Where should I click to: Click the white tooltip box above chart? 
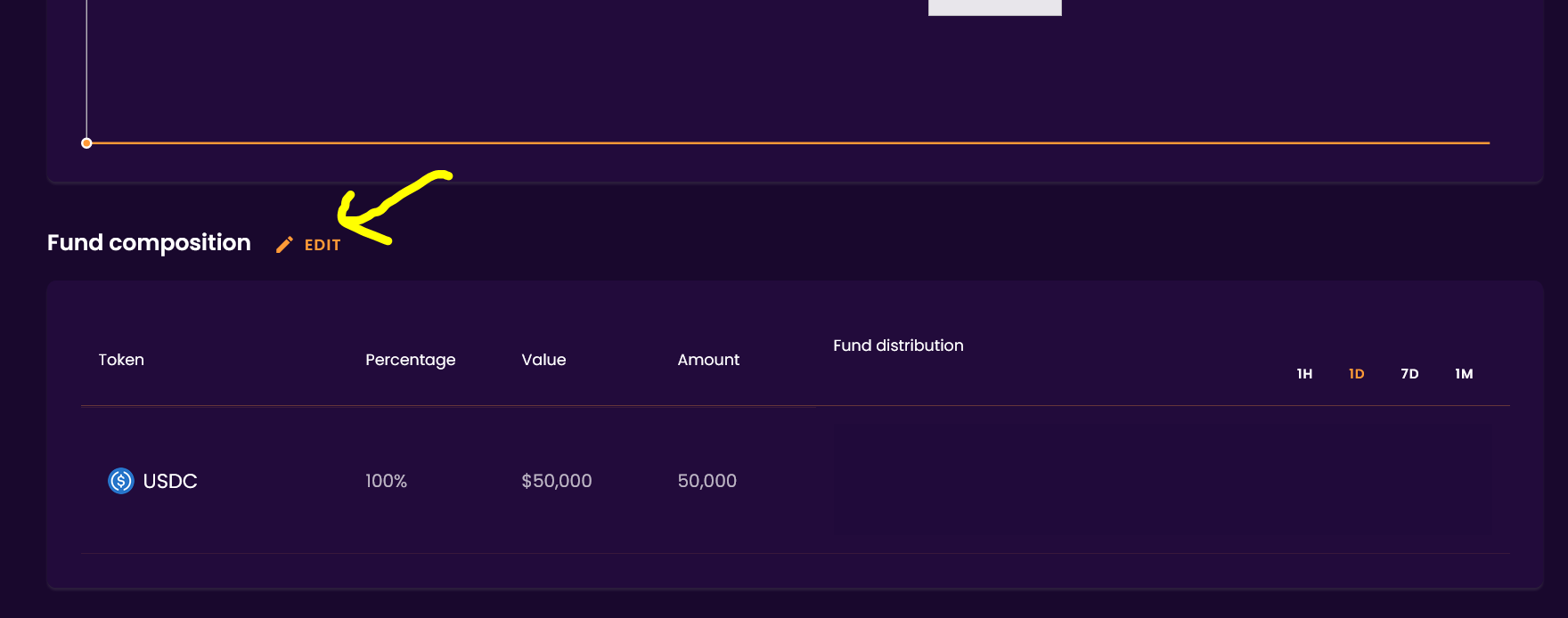(x=994, y=7)
